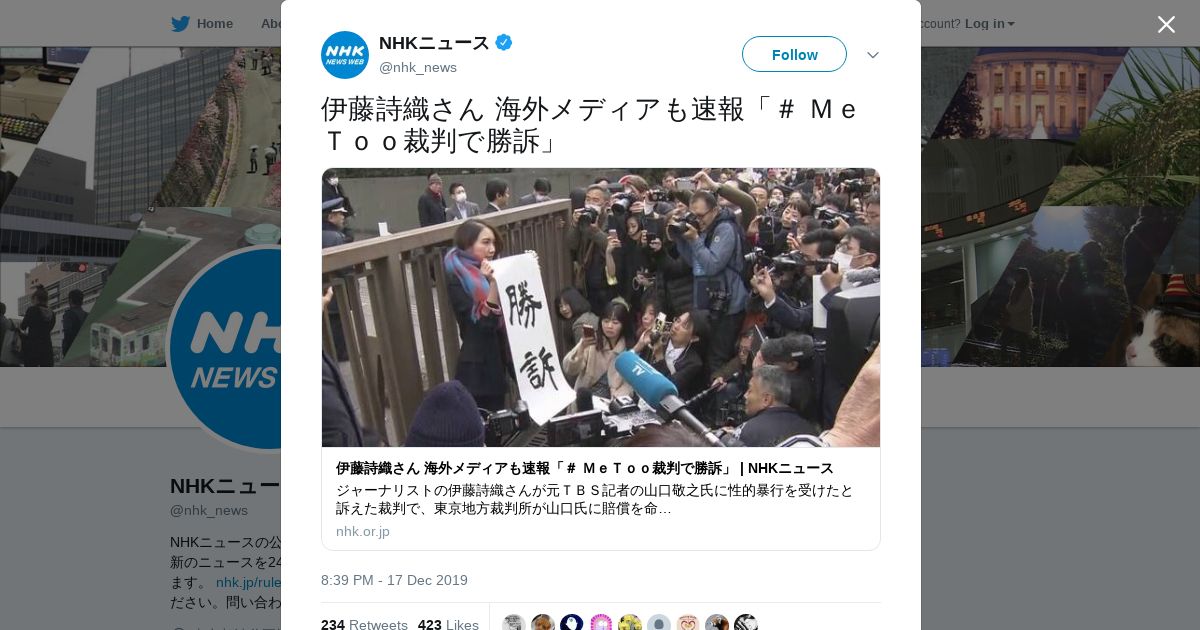Click the verified badge next to NHKニュース
This screenshot has width=1200, height=630.
(x=504, y=43)
